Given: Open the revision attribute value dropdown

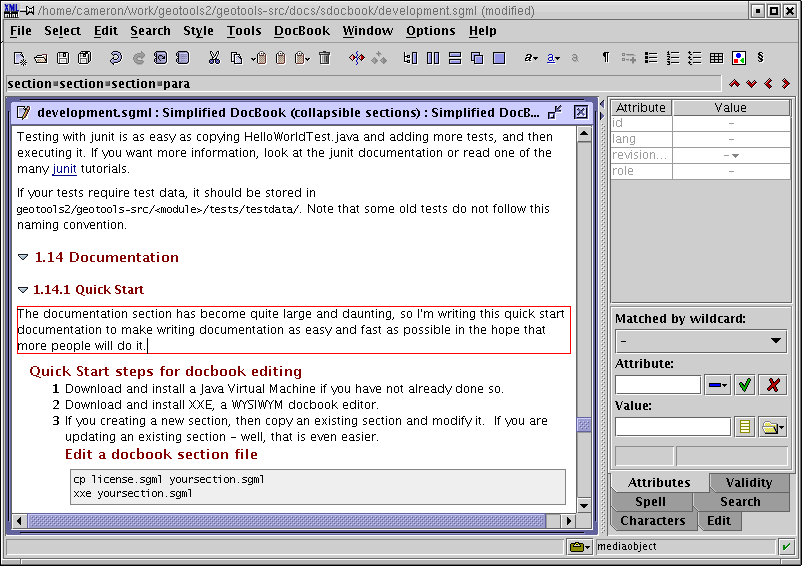Looking at the screenshot, I should point(736,155).
